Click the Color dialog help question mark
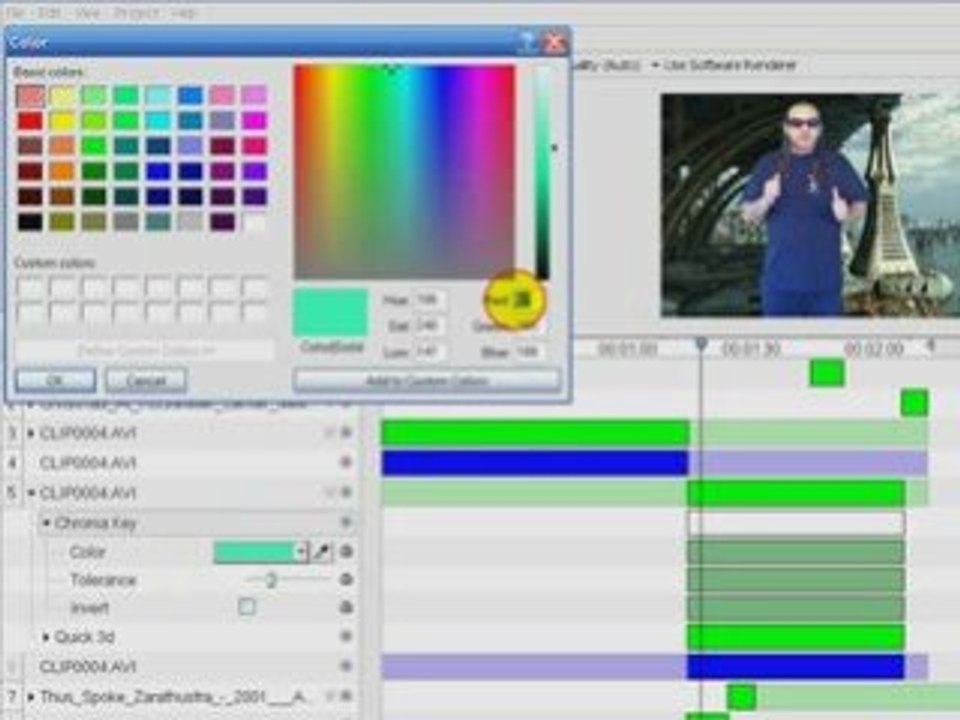 pyautogui.click(x=527, y=42)
